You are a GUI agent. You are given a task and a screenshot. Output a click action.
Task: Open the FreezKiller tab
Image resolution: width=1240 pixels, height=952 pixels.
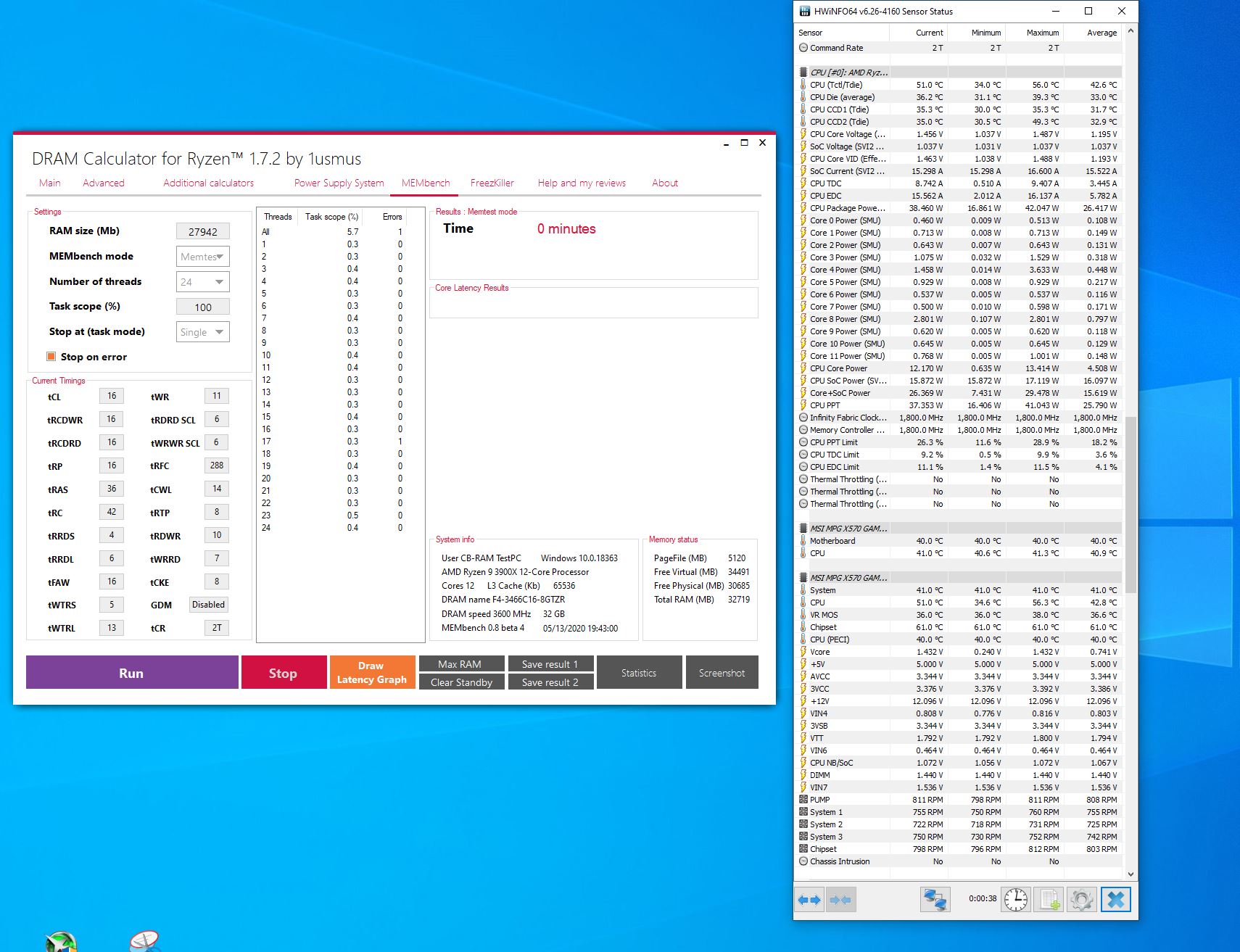492,183
